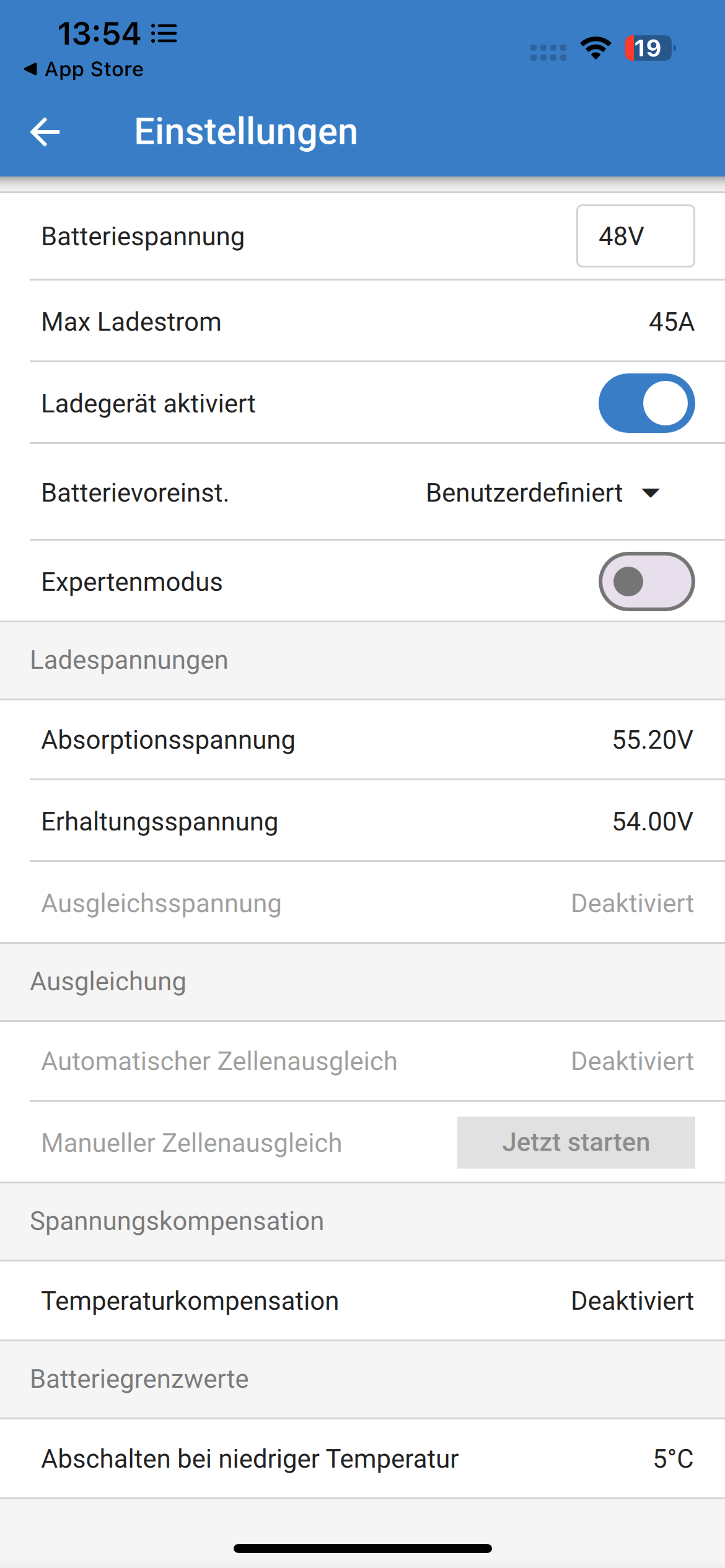
Task: Enable the Expertenmodus switch
Action: pos(646,581)
